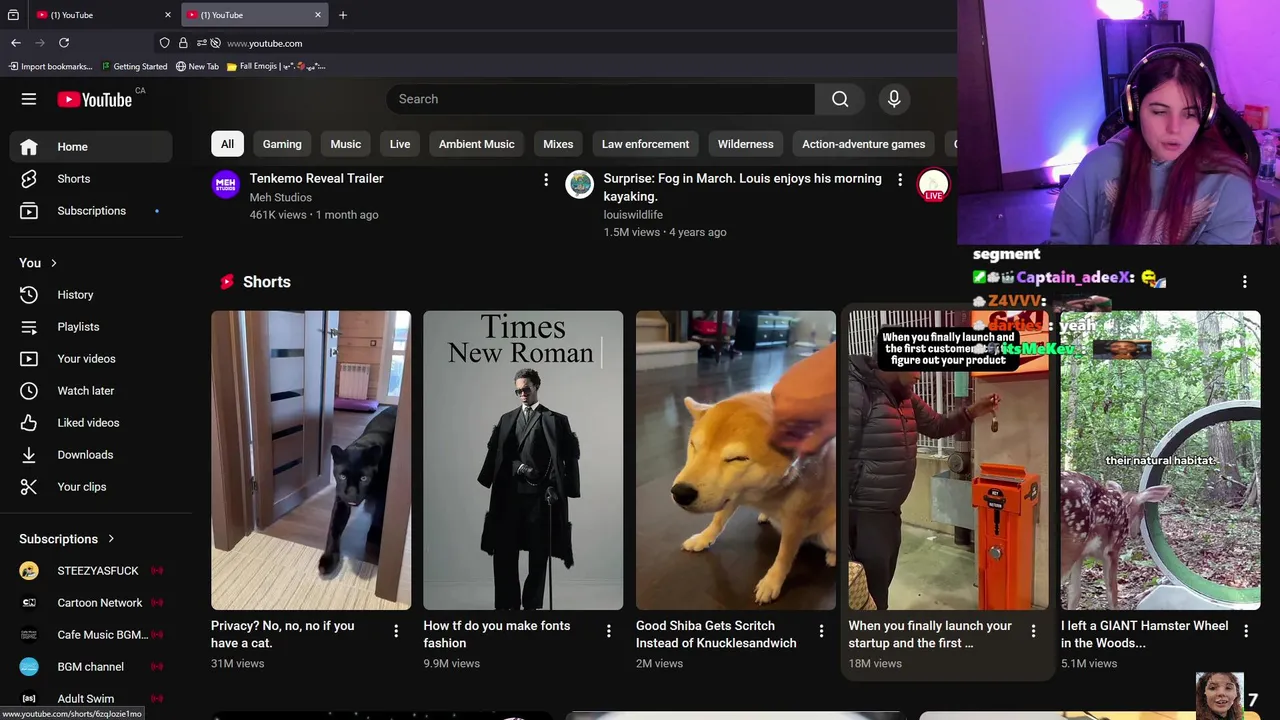Select the Live filter chip
The height and width of the screenshot is (720, 1280).
click(400, 144)
